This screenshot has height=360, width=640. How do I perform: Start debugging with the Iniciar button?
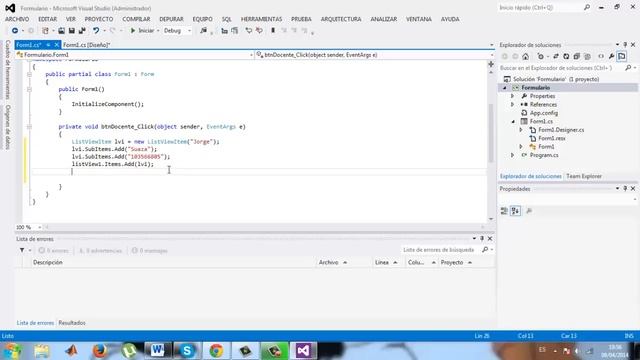pos(142,31)
